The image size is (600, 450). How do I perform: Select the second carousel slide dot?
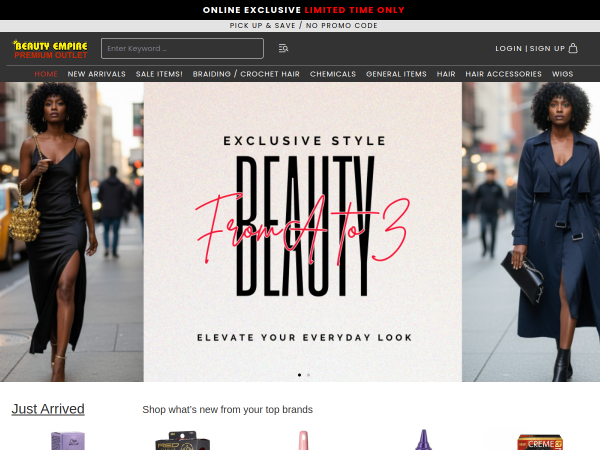[308, 375]
